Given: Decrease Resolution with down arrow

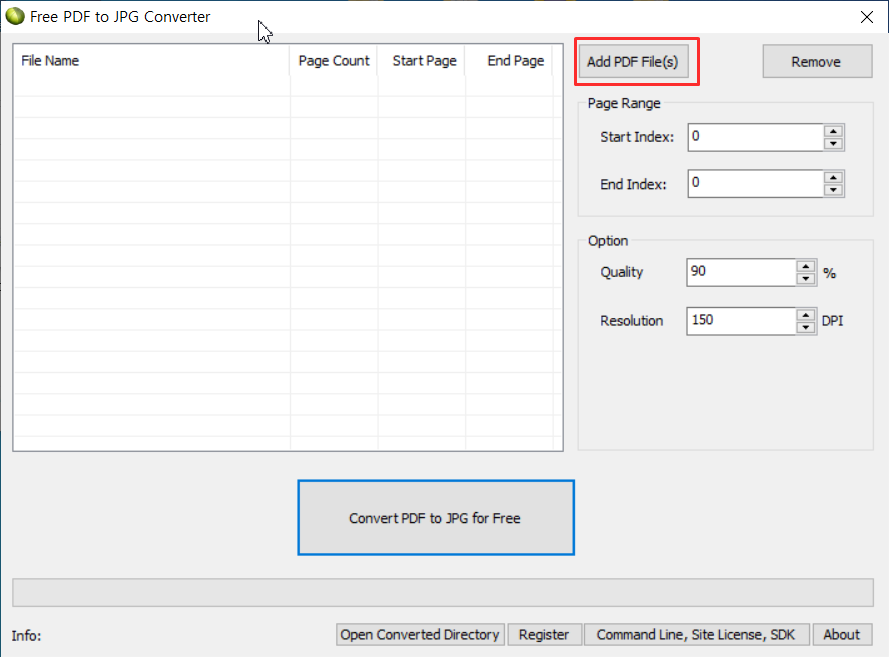Looking at the screenshot, I should pos(806,328).
